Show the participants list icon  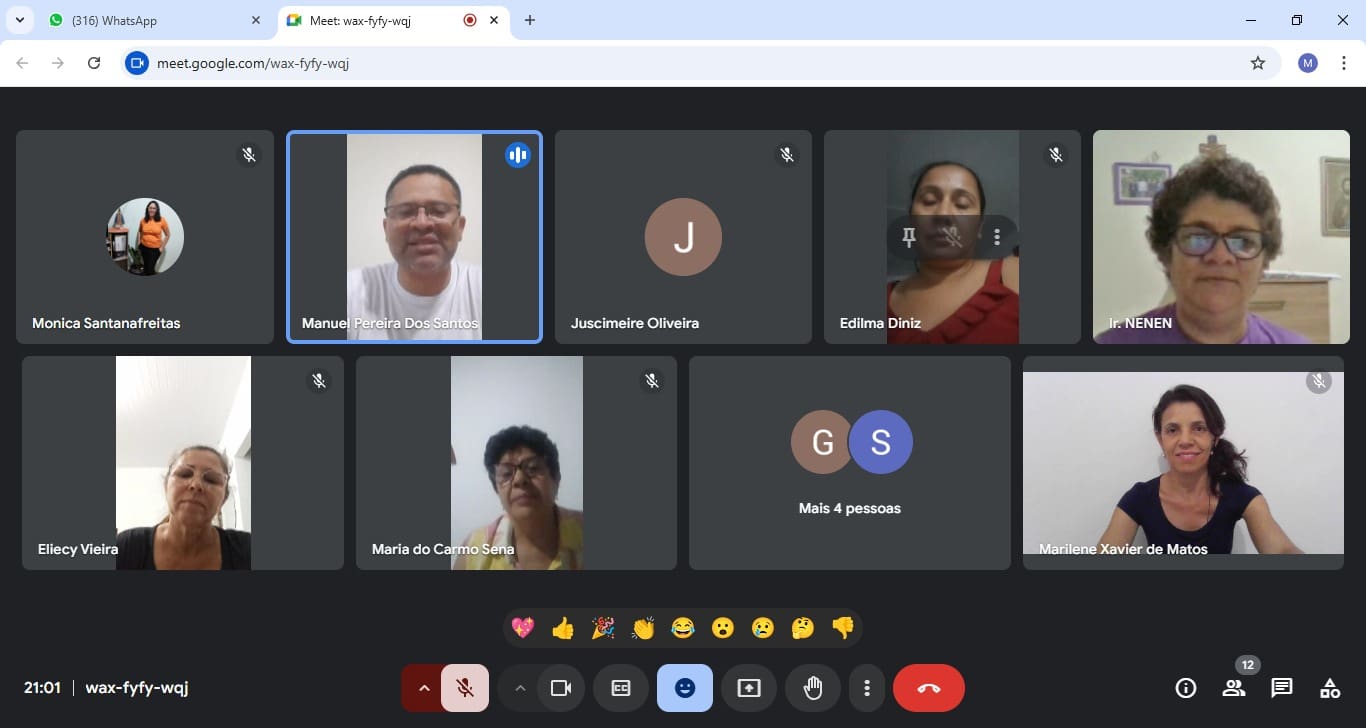[x=1233, y=688]
